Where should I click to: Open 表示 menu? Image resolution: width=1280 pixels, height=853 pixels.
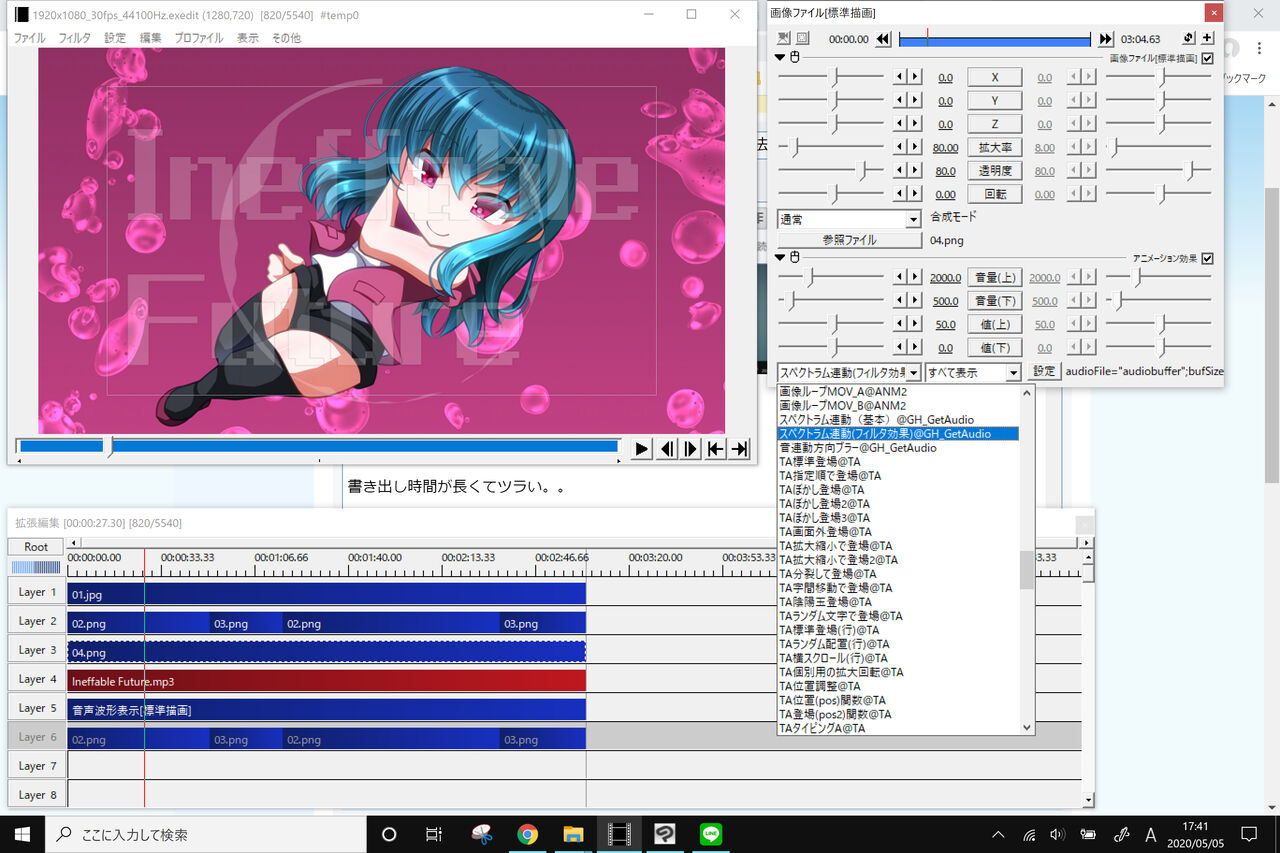247,38
